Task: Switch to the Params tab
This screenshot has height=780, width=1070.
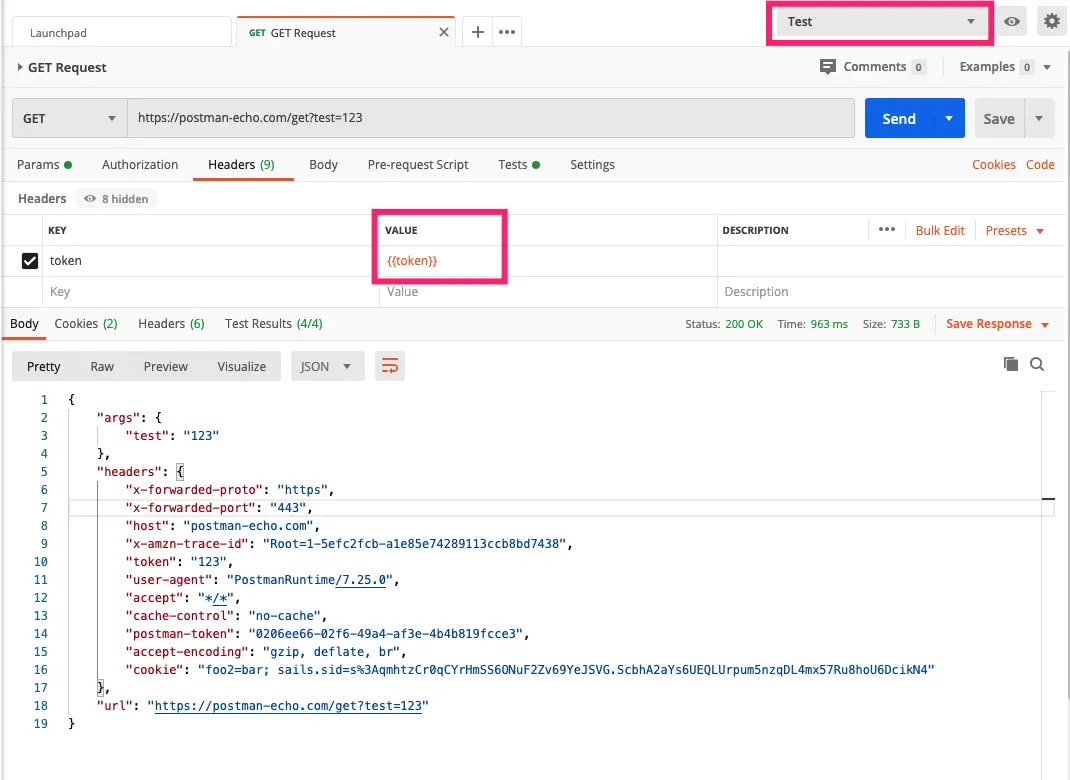Action: [x=44, y=164]
